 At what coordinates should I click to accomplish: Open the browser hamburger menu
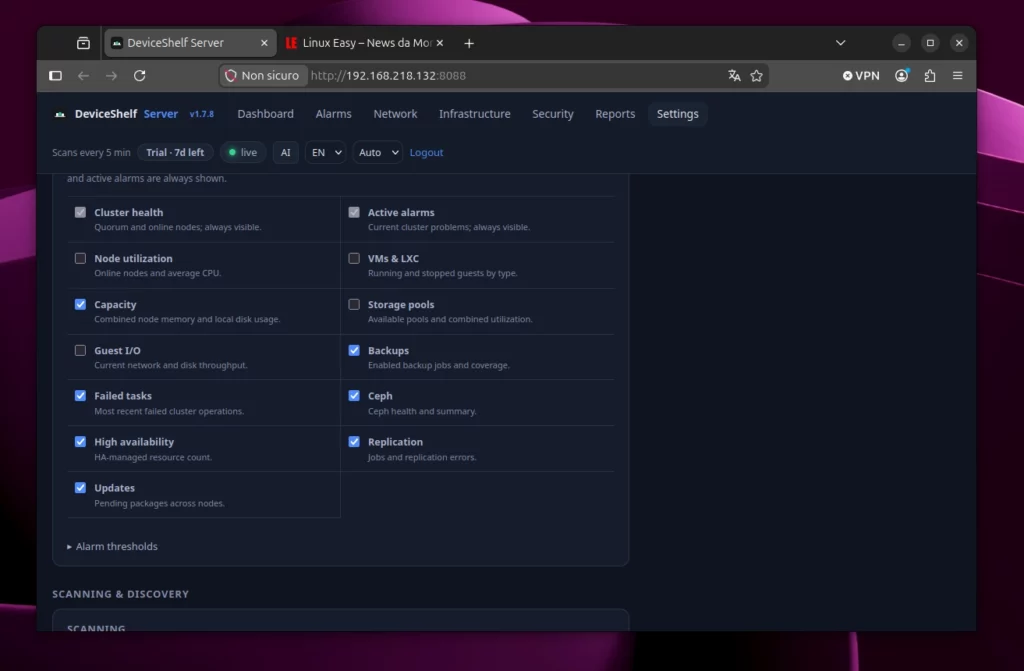click(x=957, y=76)
